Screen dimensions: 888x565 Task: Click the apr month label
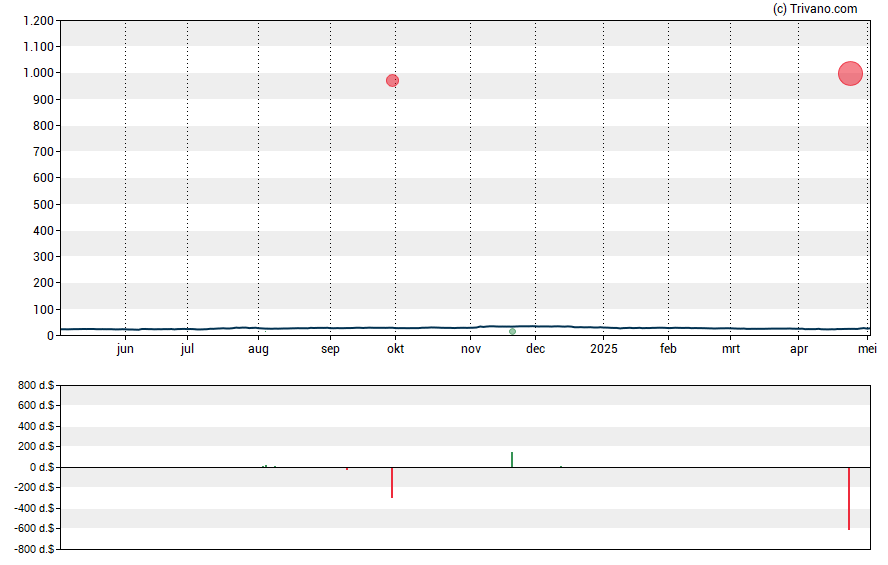(x=799, y=349)
